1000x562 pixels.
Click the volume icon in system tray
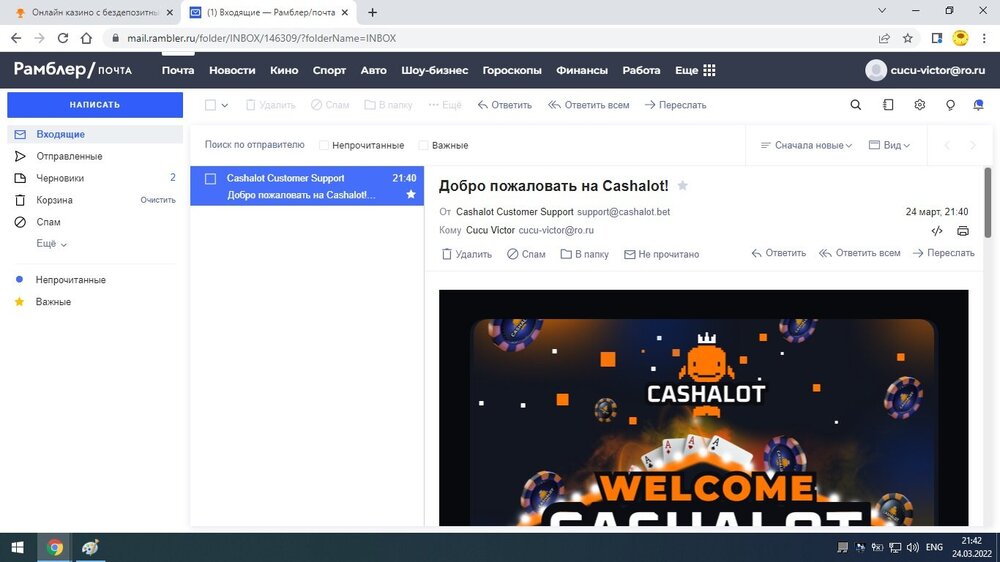tap(913, 547)
